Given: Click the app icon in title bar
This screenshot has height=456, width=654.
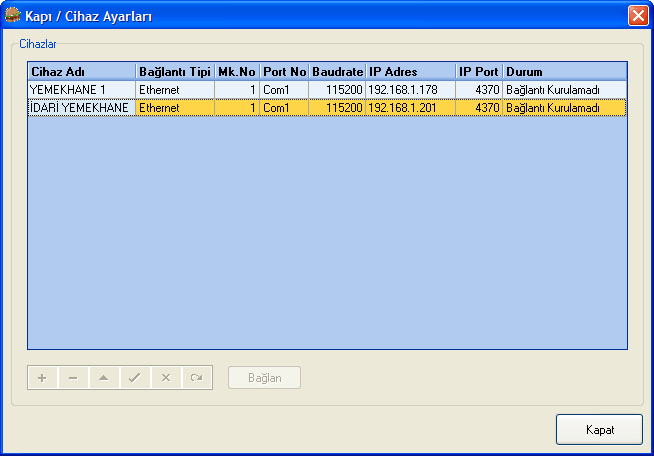Looking at the screenshot, I should [14, 16].
